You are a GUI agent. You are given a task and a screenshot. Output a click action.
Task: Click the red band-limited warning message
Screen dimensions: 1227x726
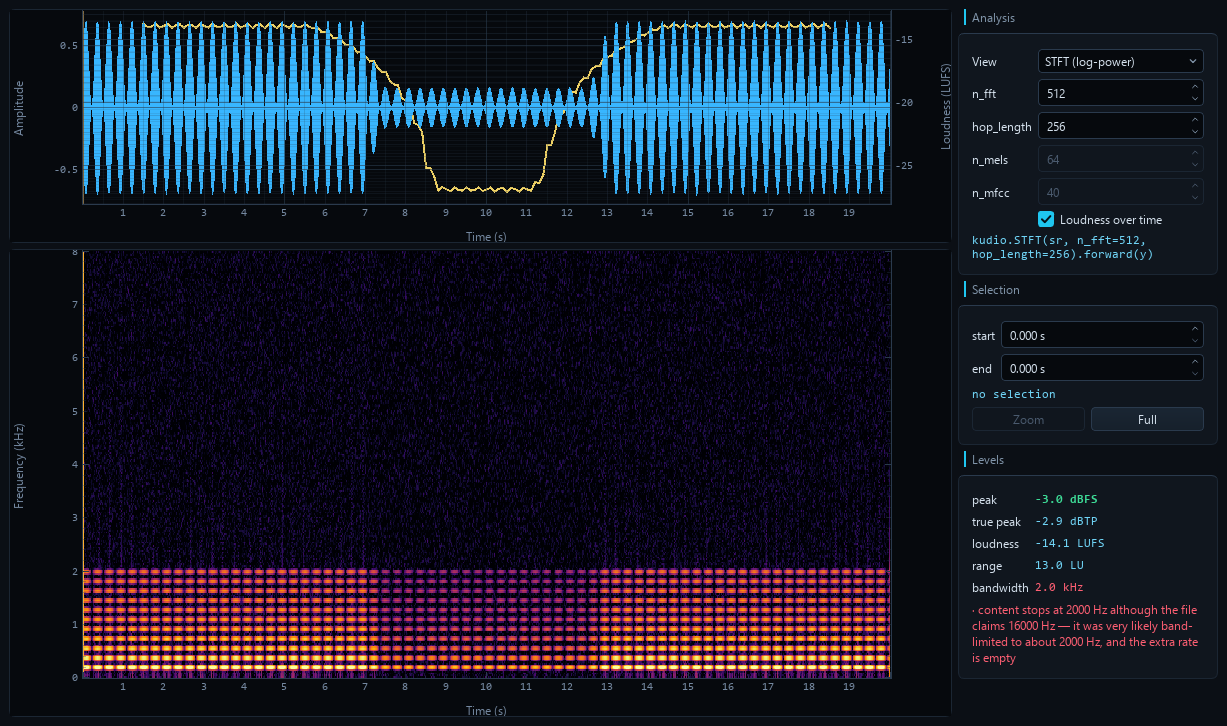click(x=1085, y=634)
